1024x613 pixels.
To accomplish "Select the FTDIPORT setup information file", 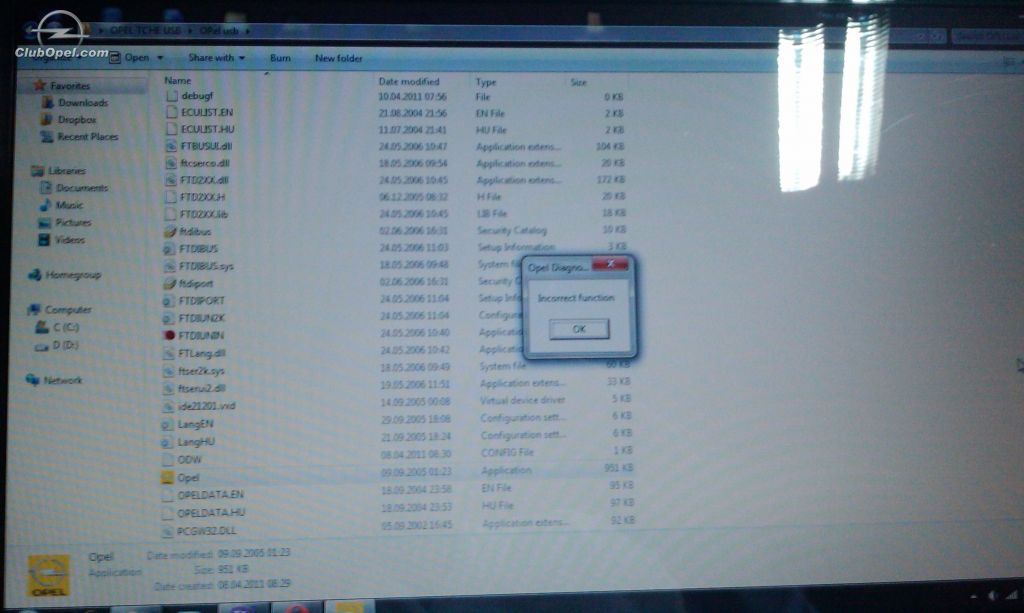I will click(201, 301).
